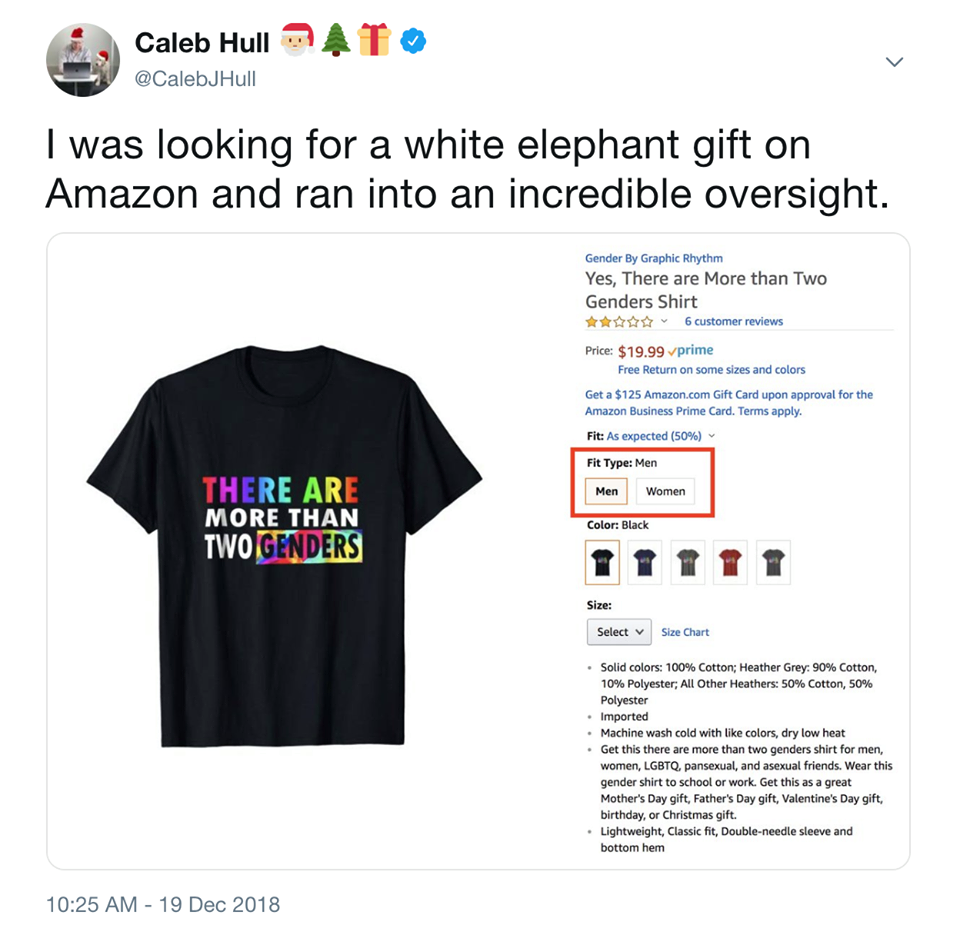Open the Size Chart link
Viewport: 960px width, 935px height.
[x=685, y=632]
